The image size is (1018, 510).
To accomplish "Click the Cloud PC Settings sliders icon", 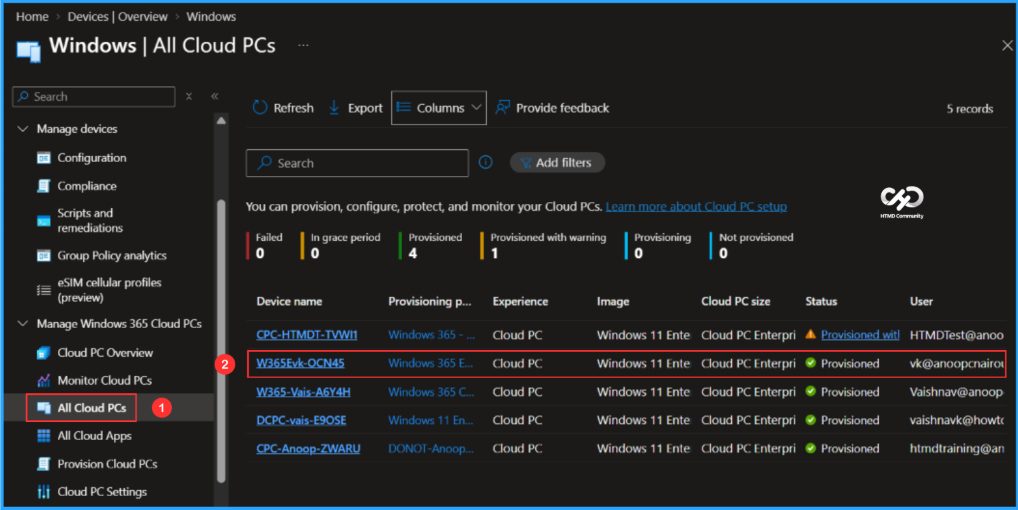I will [43, 492].
